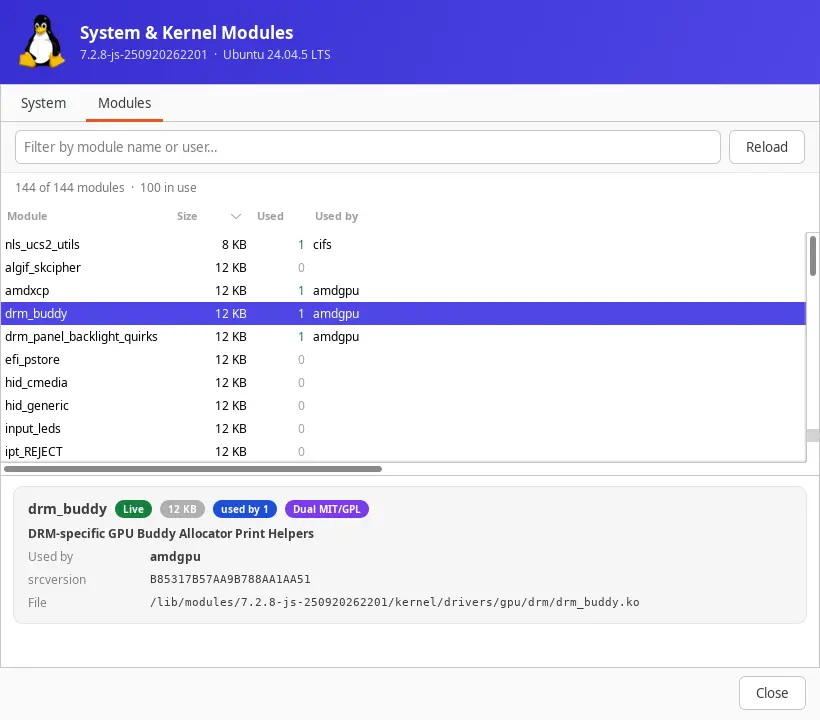Image resolution: width=820 pixels, height=720 pixels.
Task: Click the drm_buddy.ko file path
Action: pos(394,602)
